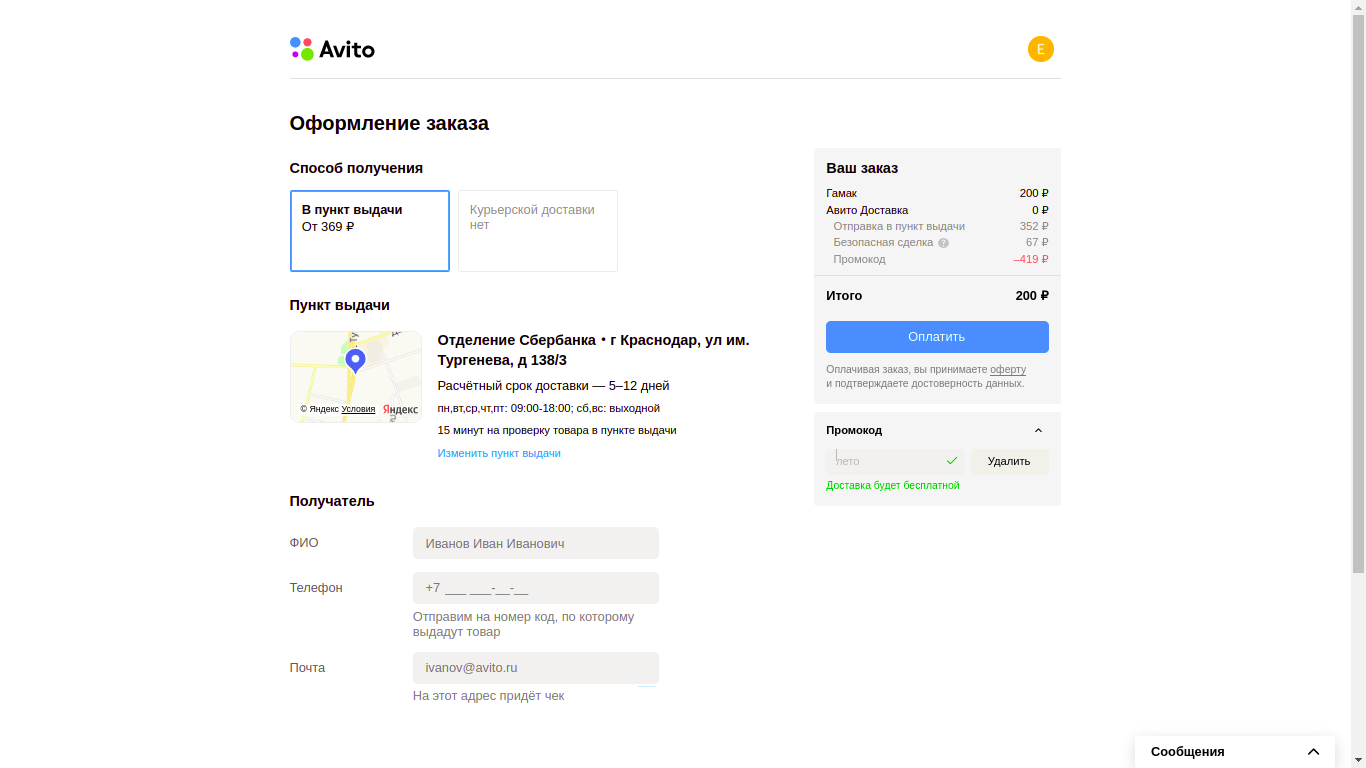Click the "Безопасная сделка" label
This screenshot has height=768, width=1366.
coord(883,243)
